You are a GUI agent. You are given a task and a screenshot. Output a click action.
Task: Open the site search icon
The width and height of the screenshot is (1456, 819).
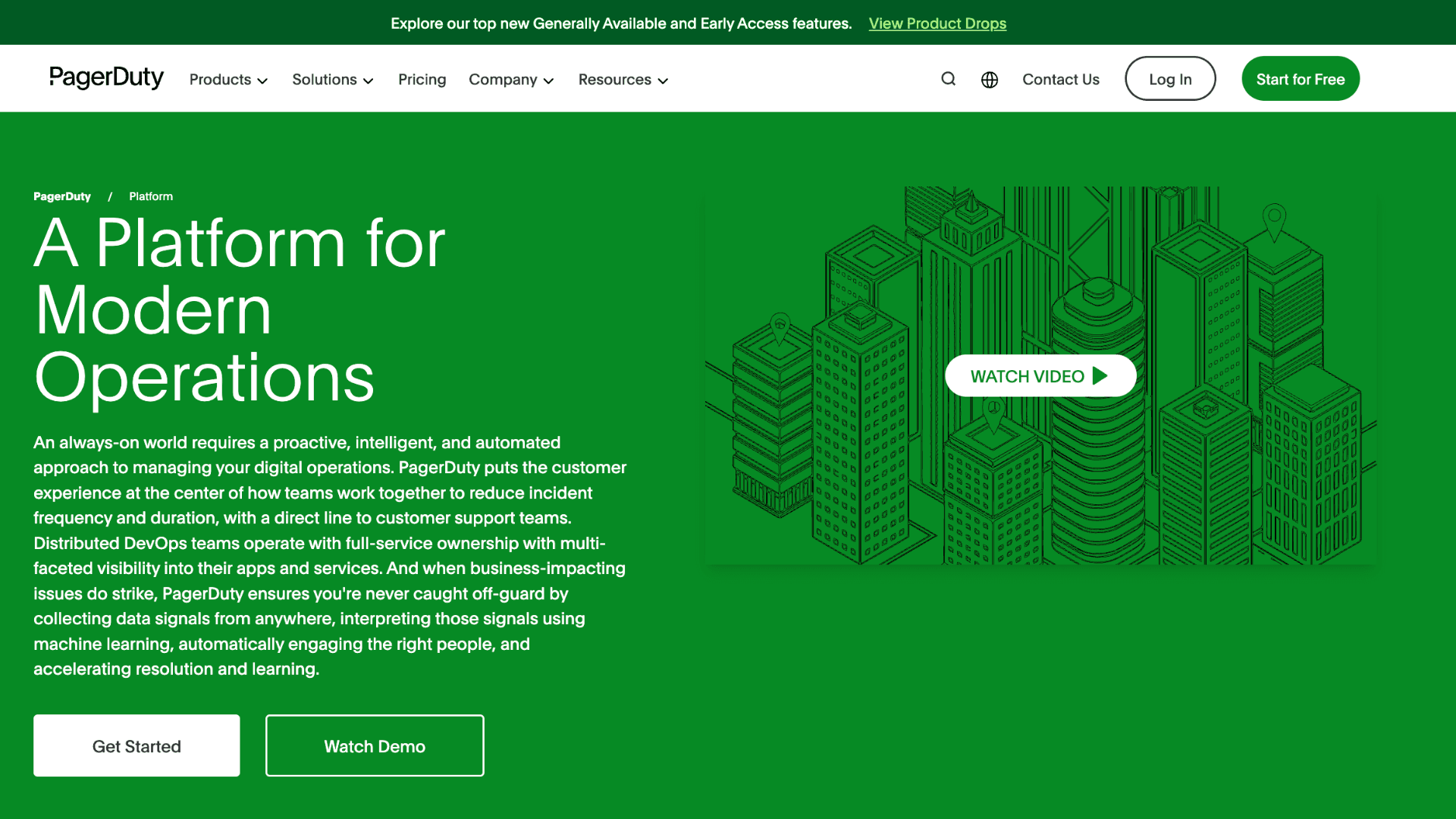tap(948, 79)
